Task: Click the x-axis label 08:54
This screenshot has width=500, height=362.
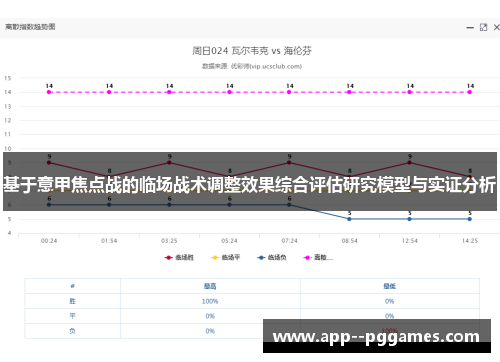Action: pyautogui.click(x=349, y=241)
